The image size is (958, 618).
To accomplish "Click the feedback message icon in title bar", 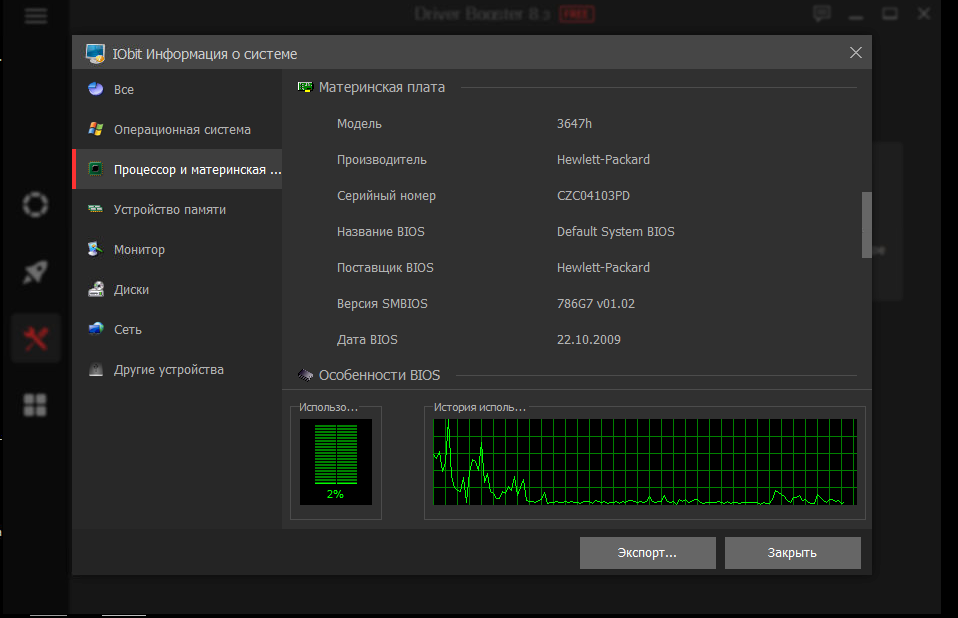I will click(821, 12).
